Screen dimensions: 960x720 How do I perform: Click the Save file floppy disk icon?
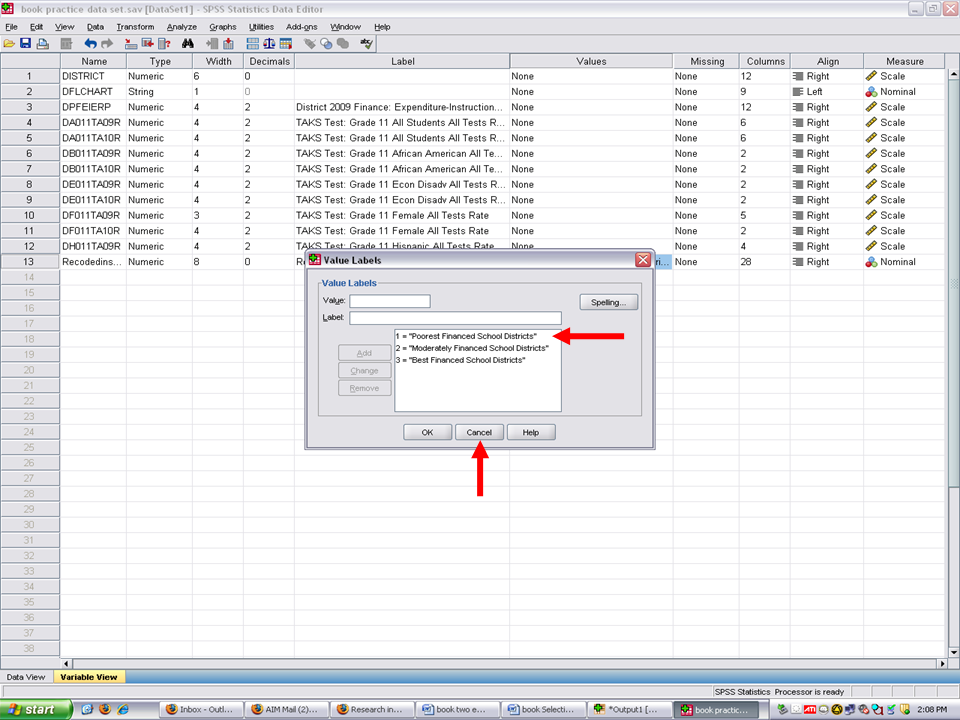pyautogui.click(x=26, y=44)
